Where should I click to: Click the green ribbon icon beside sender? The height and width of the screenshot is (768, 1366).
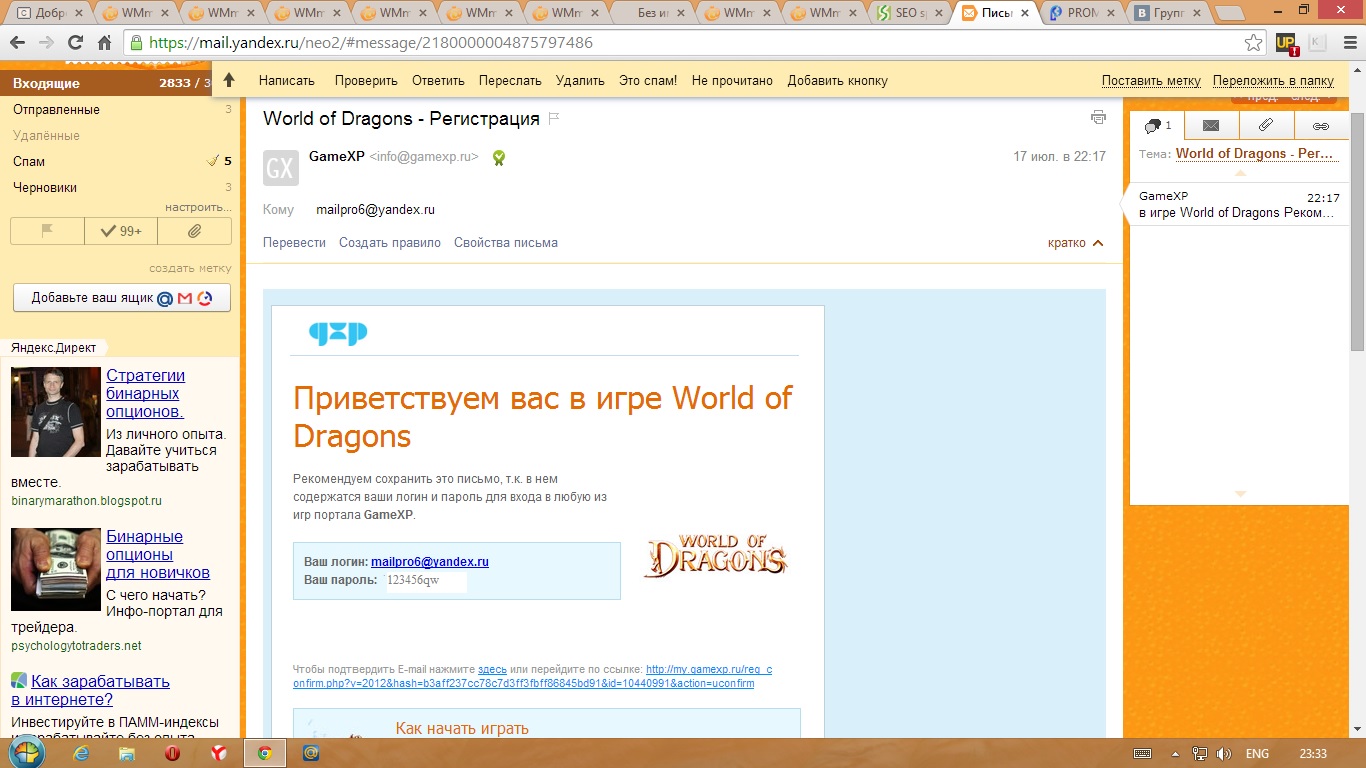[x=498, y=157]
